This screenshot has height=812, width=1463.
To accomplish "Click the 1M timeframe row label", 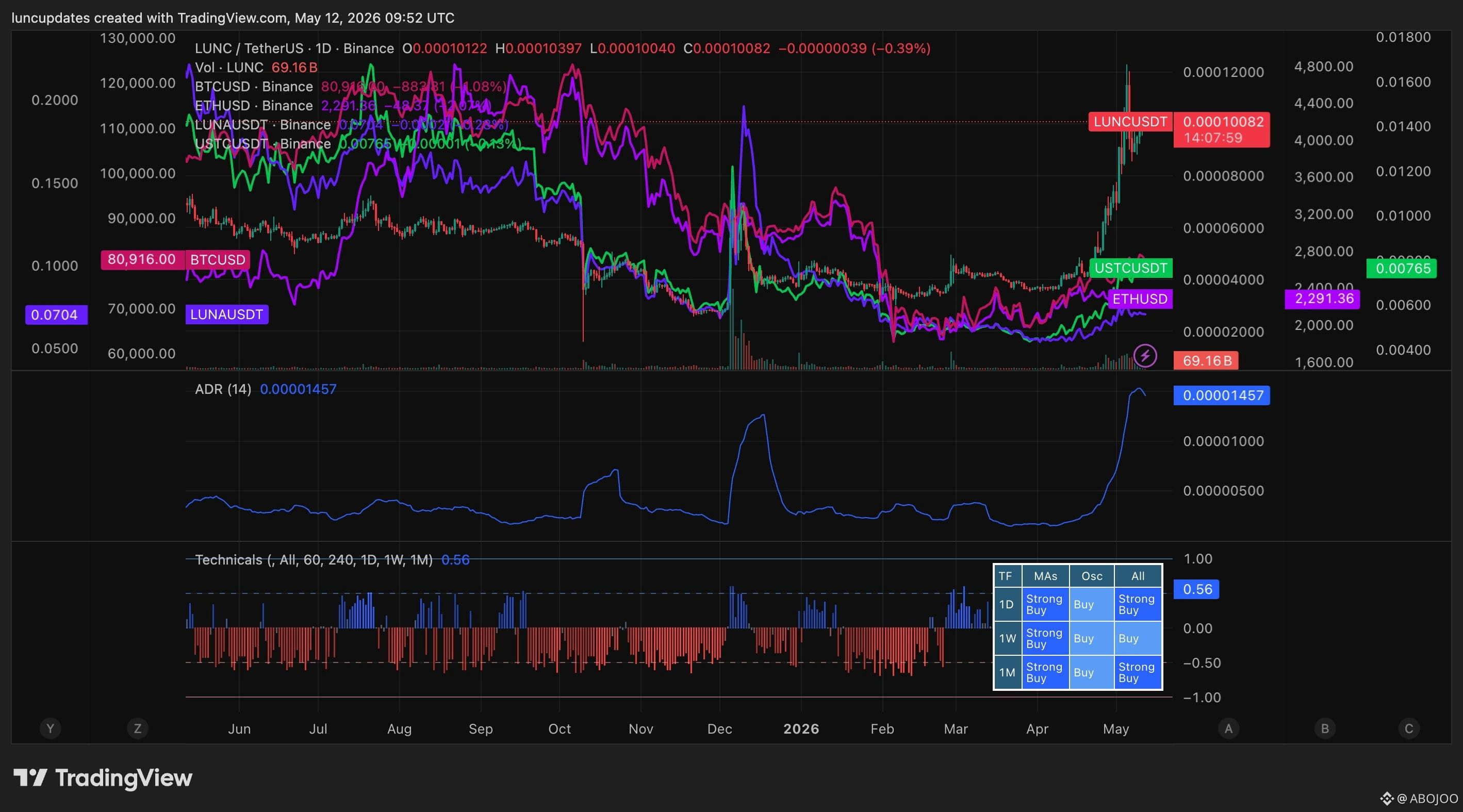I will (x=1007, y=672).
